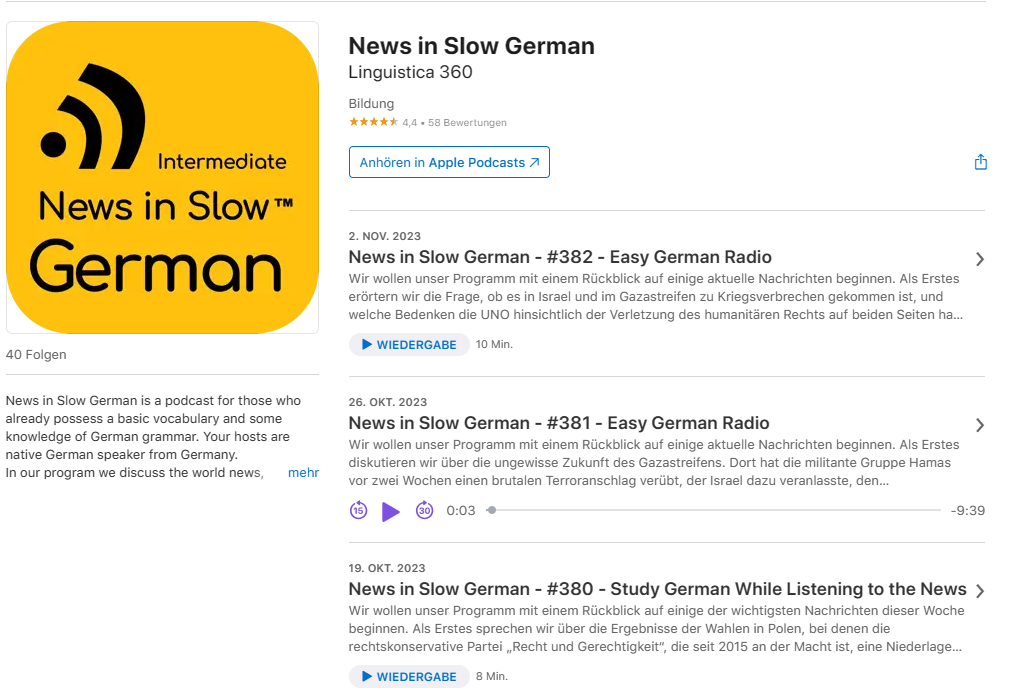Open episode #381 details via chevron

pos(979,425)
